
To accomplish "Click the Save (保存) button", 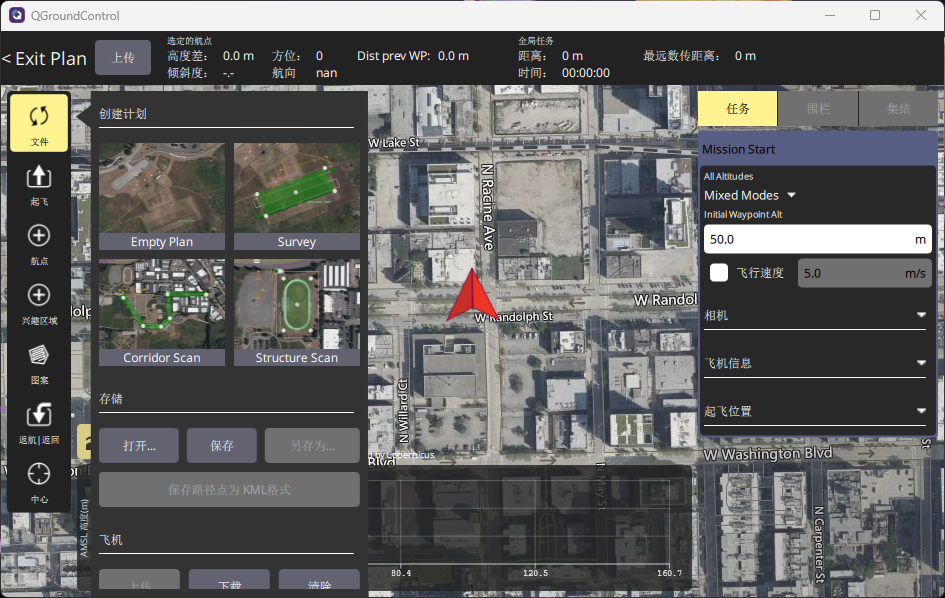I will (222, 445).
